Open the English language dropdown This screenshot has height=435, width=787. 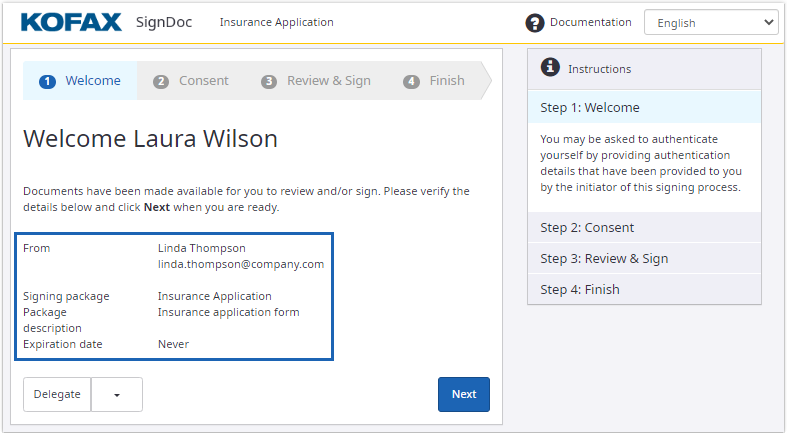pyautogui.click(x=710, y=23)
